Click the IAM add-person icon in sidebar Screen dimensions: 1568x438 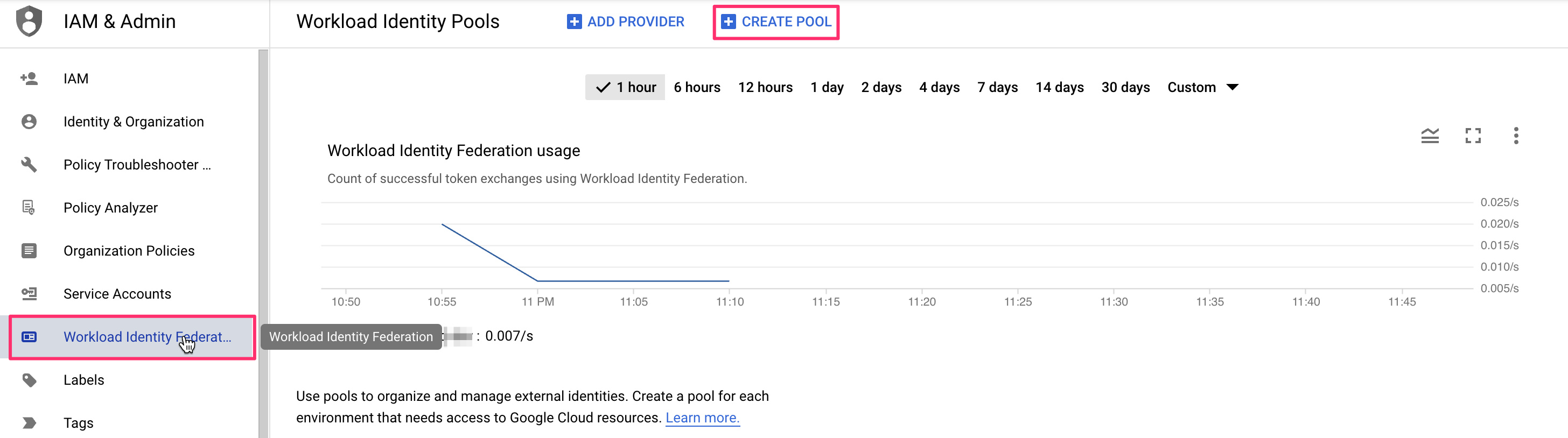coord(29,79)
